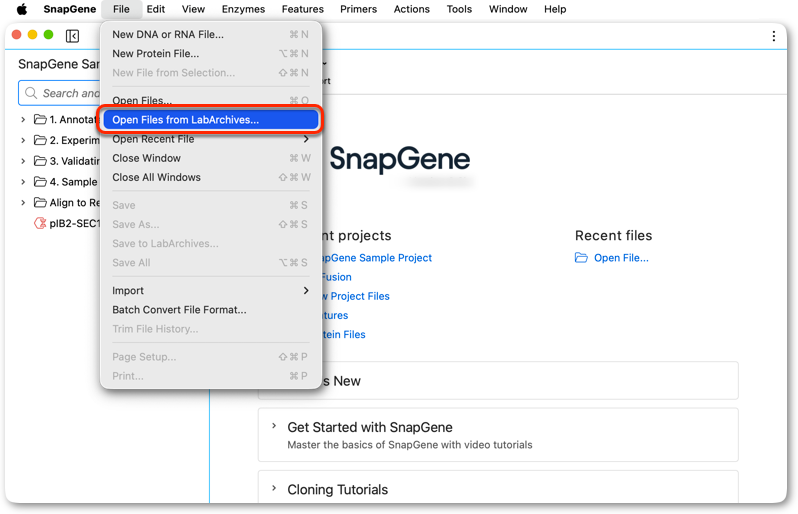The width and height of the screenshot is (798, 514).
Task: Click the sidebar collapse panel icon
Action: pos(72,36)
